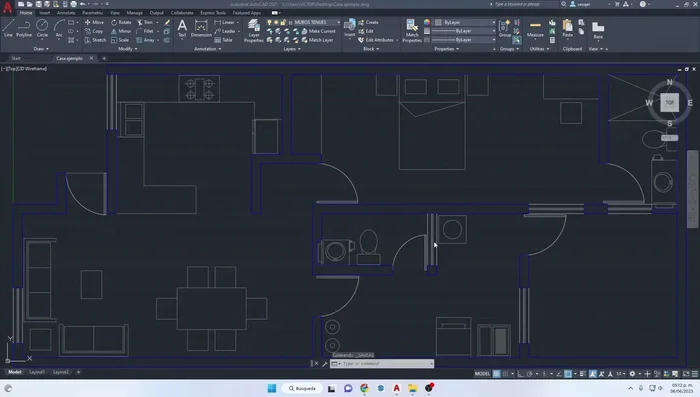Open the Insert ribbon tab

tap(45, 13)
